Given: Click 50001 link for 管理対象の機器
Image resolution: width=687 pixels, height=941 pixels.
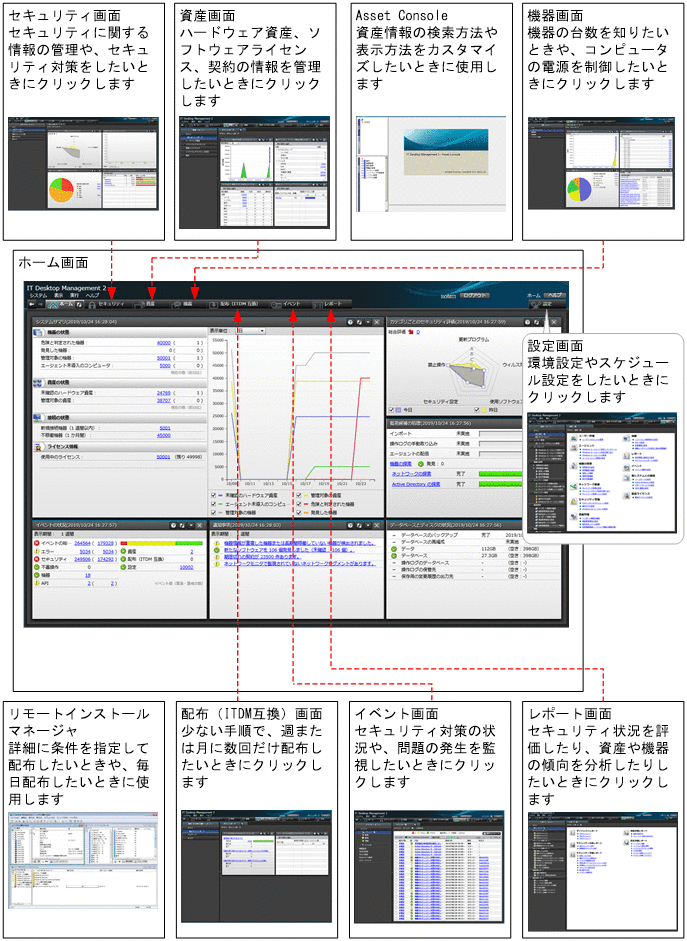Looking at the screenshot, I should (x=164, y=358).
